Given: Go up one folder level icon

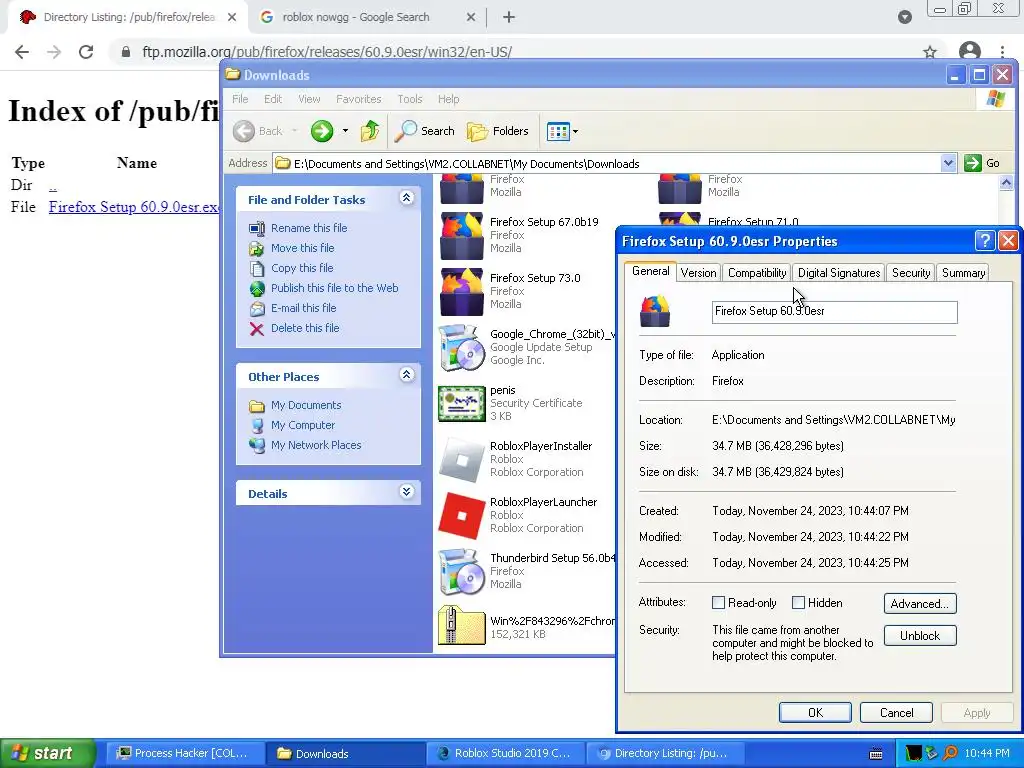Looking at the screenshot, I should click(x=370, y=131).
